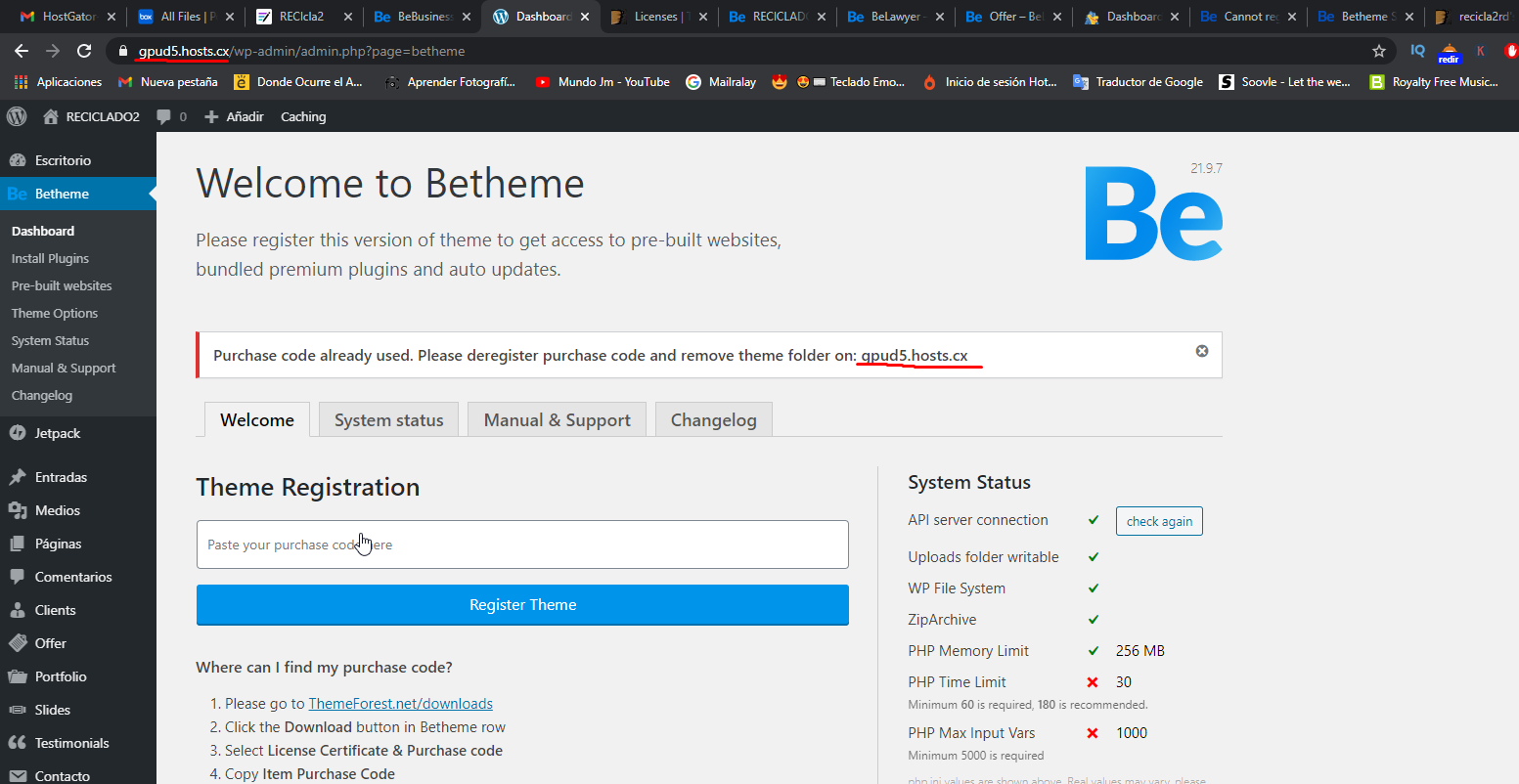Switch to HostGator browser tab

[68, 17]
